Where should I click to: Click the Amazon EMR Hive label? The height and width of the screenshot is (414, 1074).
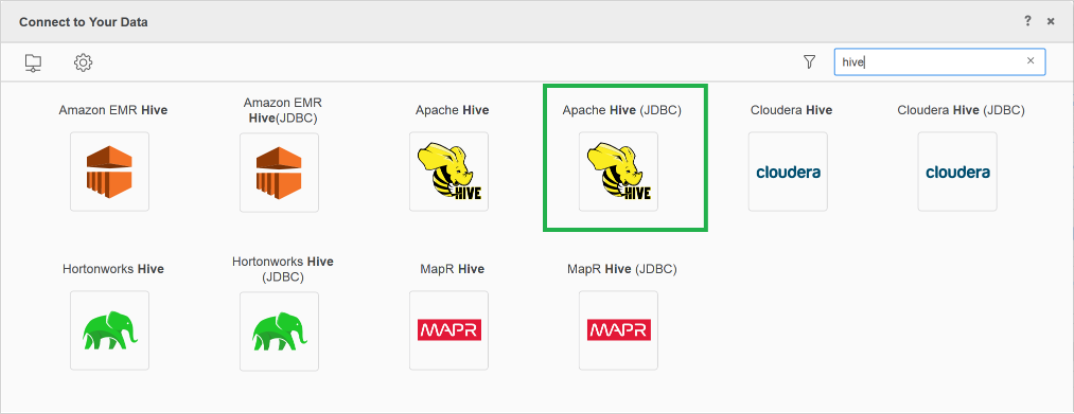[x=113, y=110]
